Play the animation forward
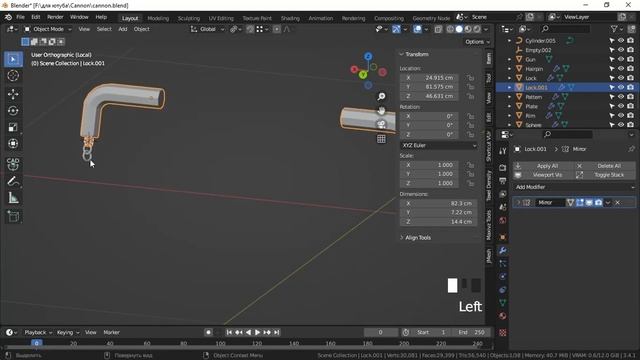 click(x=258, y=332)
